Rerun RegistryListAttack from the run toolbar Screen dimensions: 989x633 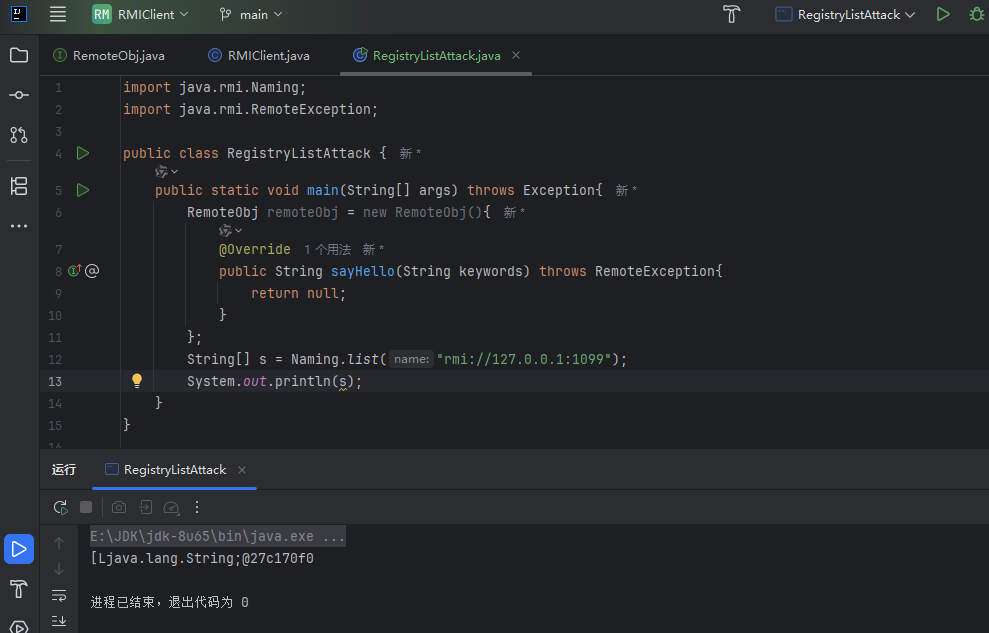pos(60,507)
